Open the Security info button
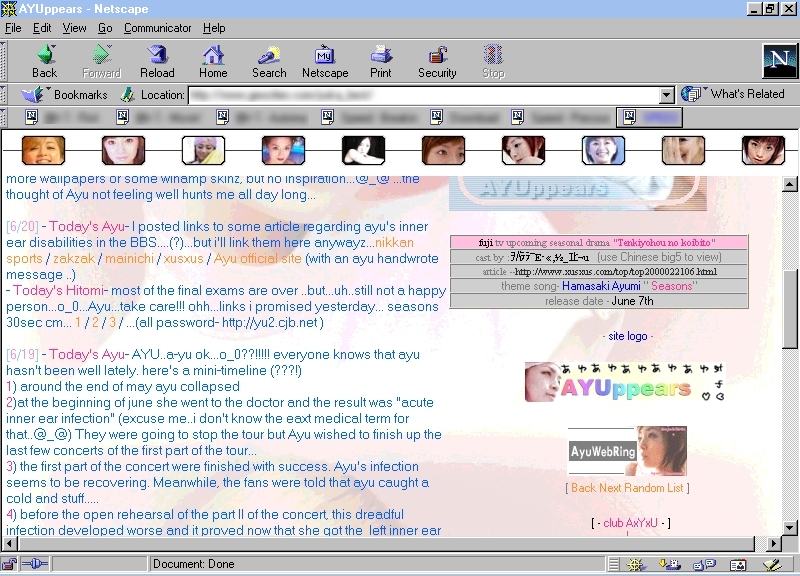 [x=437, y=61]
